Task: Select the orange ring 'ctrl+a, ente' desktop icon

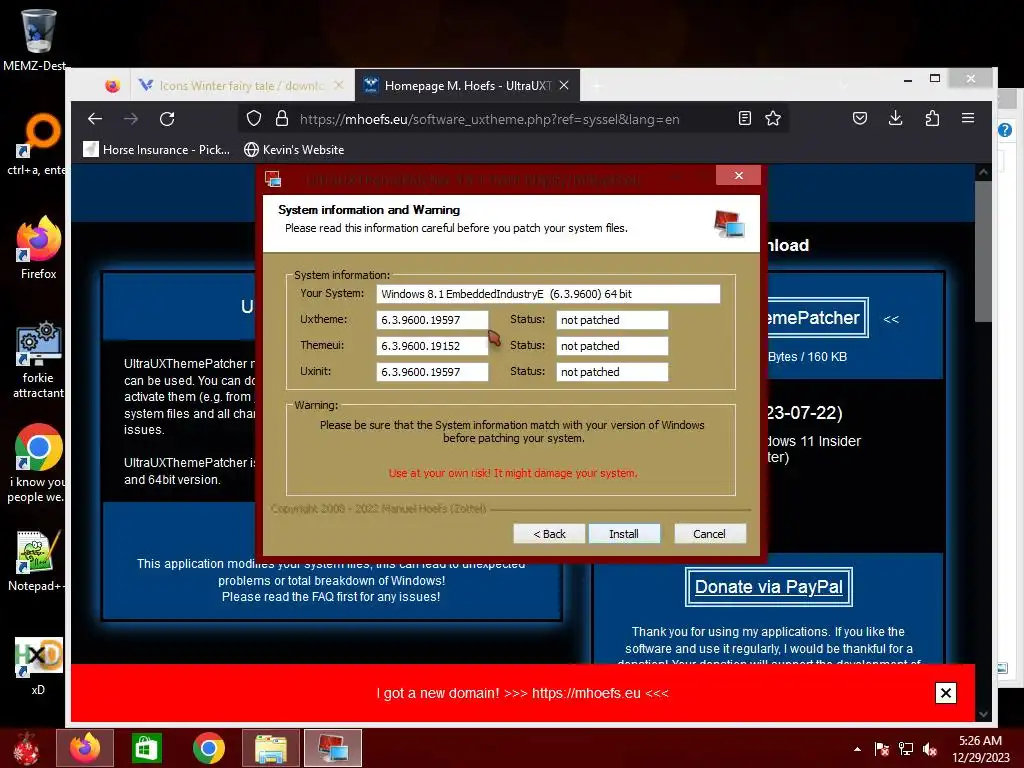Action: [x=38, y=144]
